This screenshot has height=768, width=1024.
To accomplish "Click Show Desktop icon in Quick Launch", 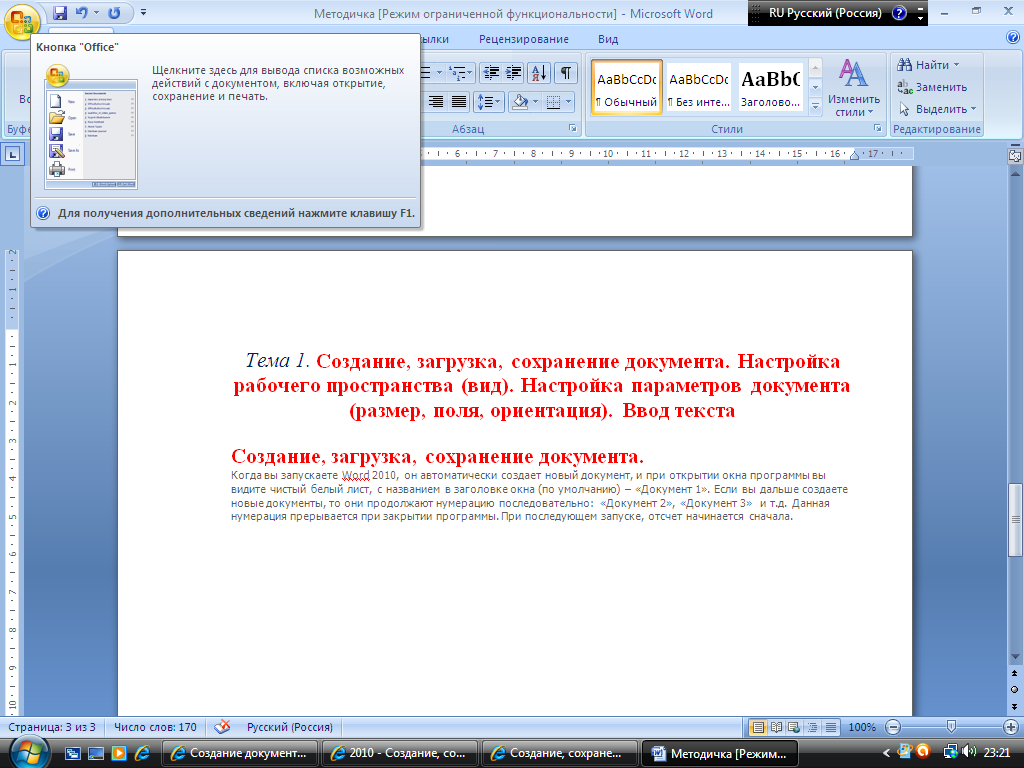I will click(96, 754).
